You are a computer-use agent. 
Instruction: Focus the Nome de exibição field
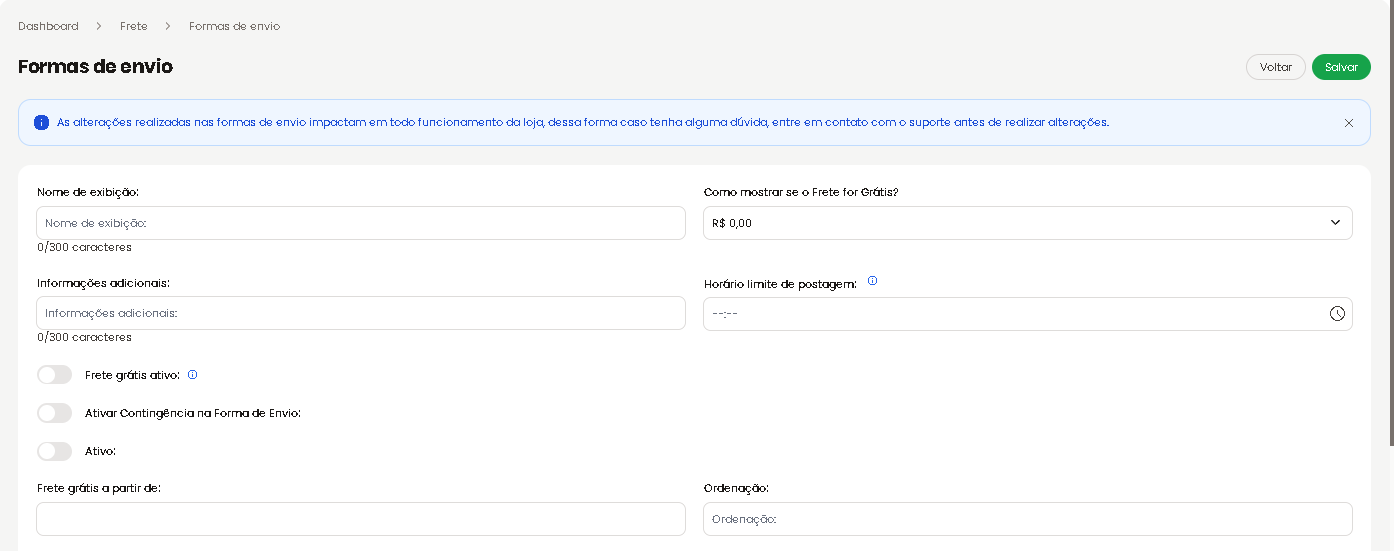[x=361, y=223]
